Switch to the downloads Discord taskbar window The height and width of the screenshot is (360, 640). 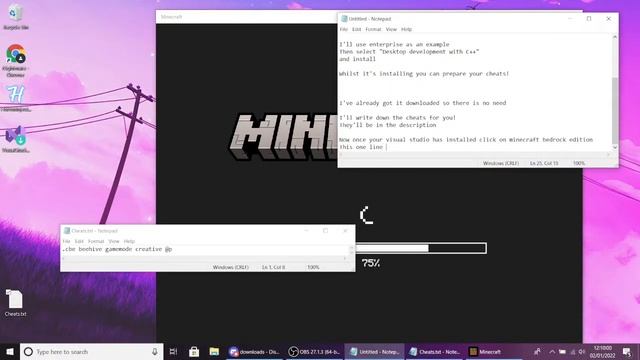[x=254, y=351]
